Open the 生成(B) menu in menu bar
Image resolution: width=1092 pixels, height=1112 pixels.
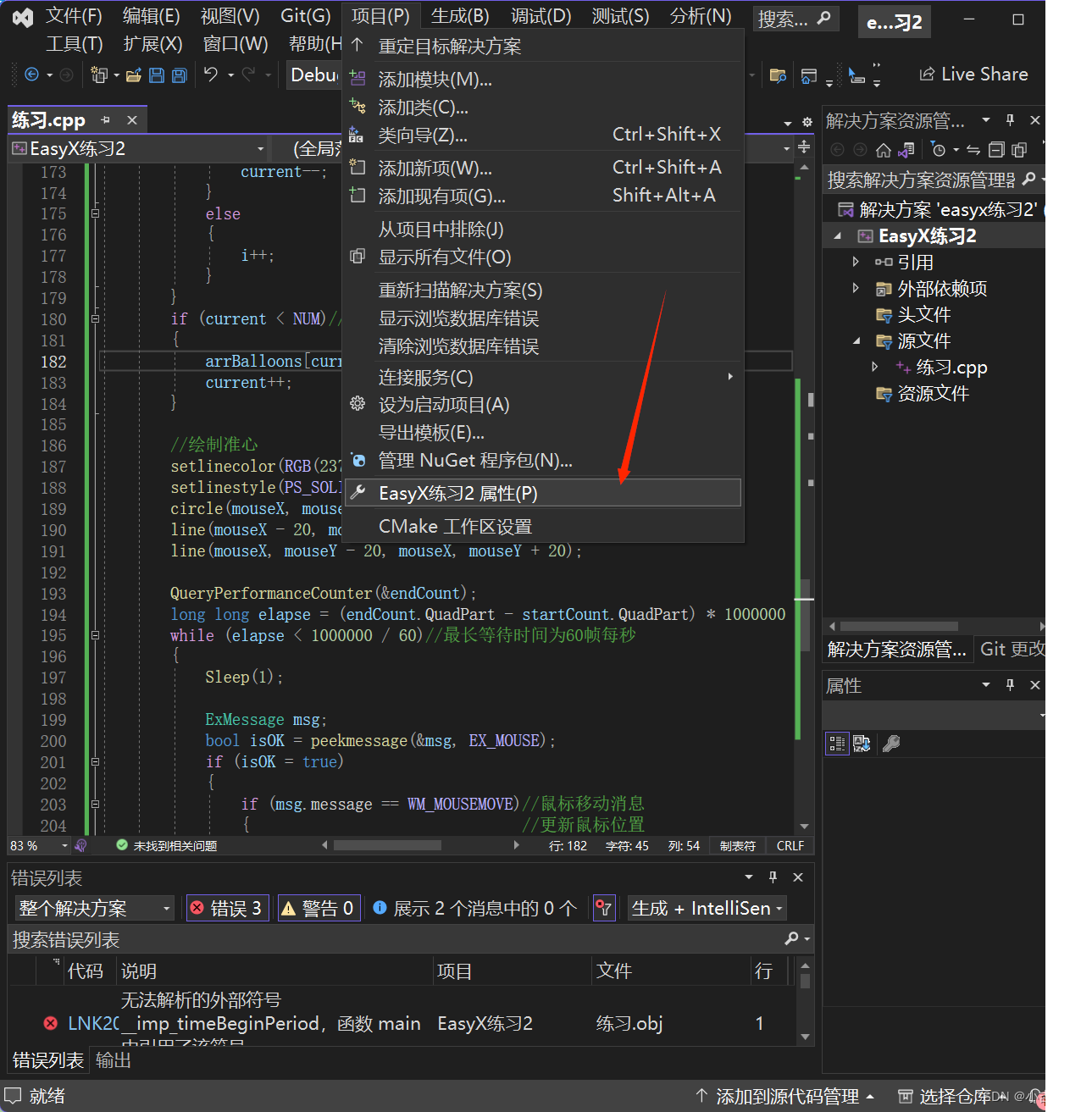460,16
